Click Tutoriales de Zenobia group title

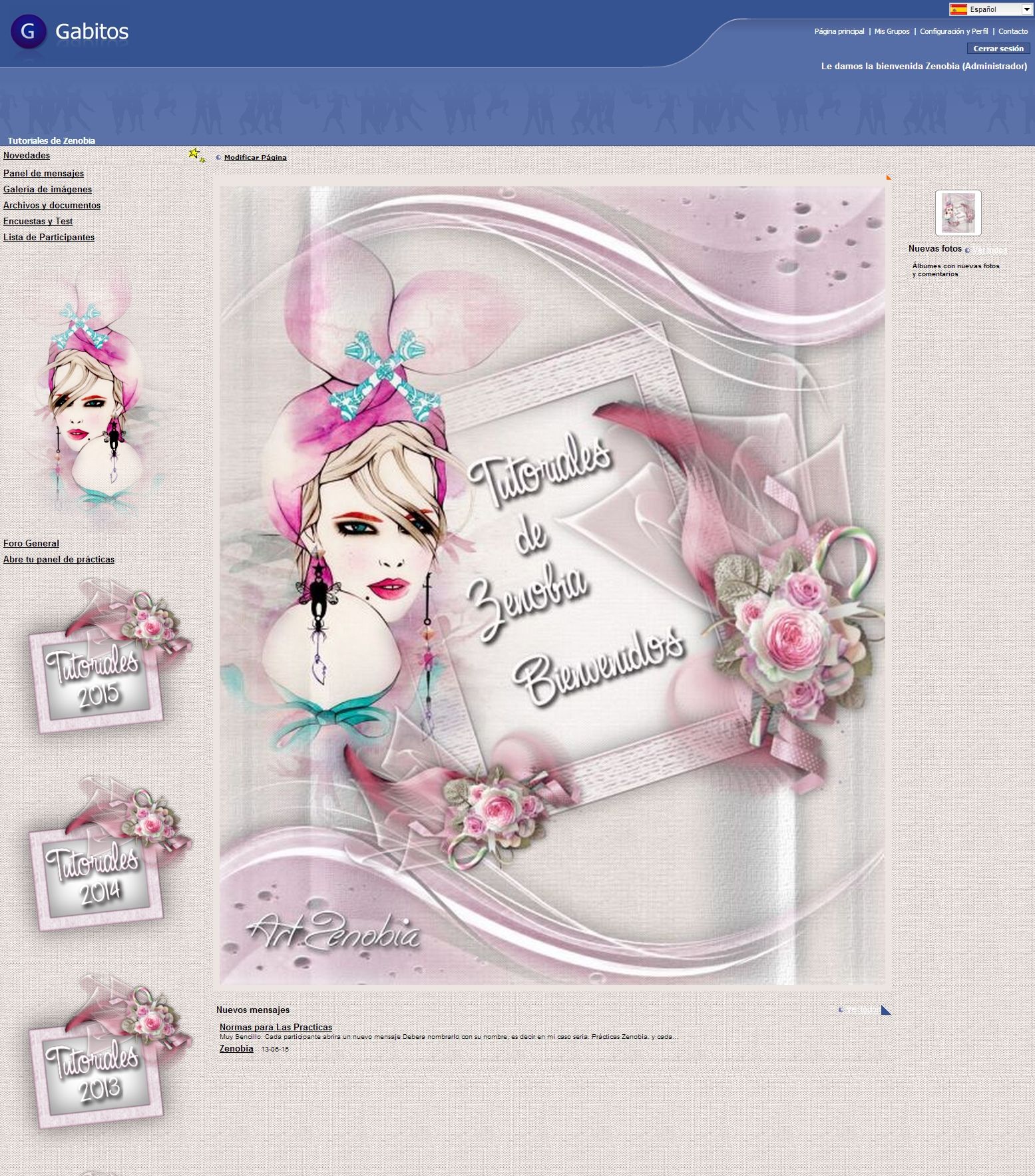51,140
